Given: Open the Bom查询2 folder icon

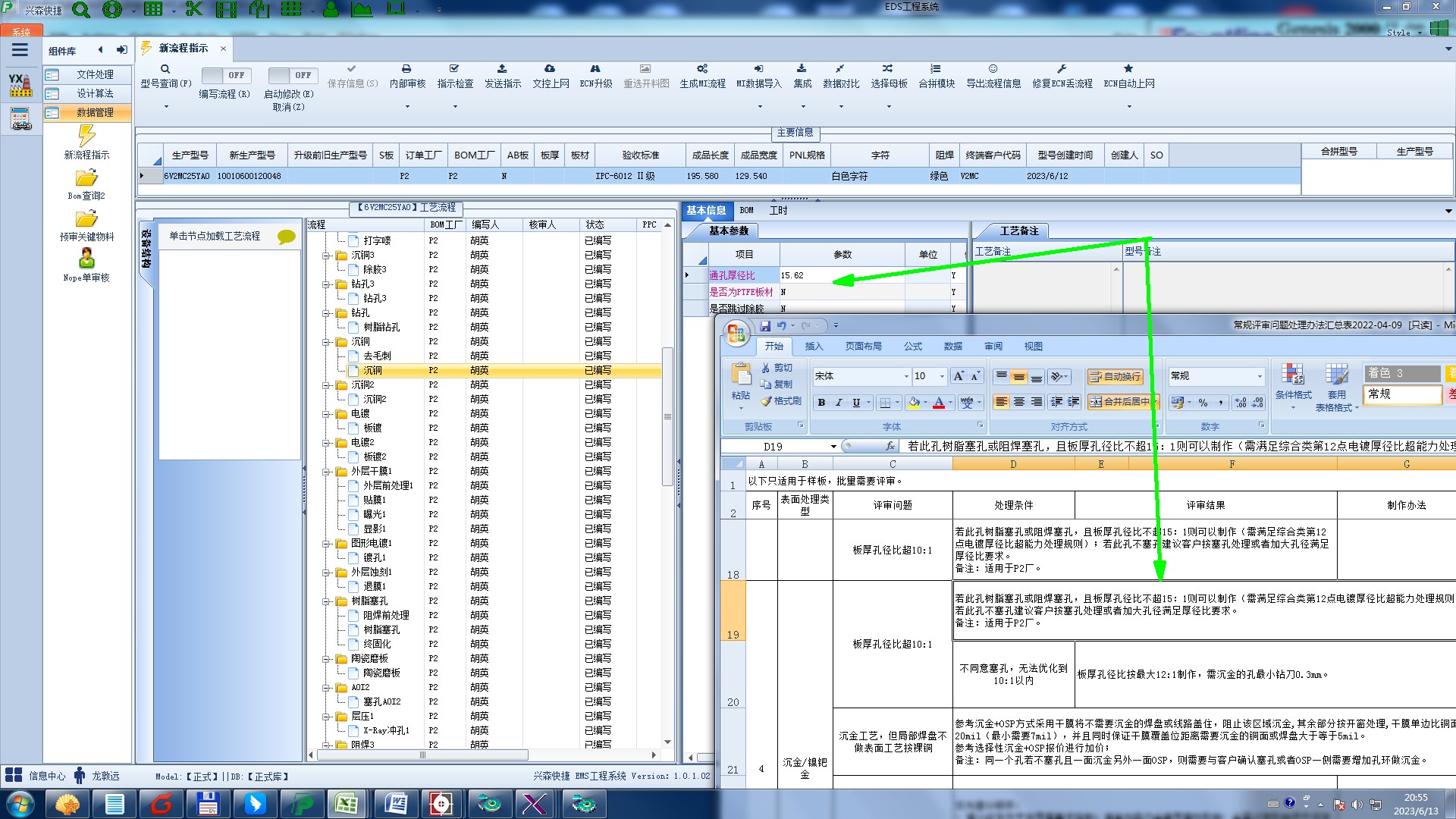Looking at the screenshot, I should [86, 179].
